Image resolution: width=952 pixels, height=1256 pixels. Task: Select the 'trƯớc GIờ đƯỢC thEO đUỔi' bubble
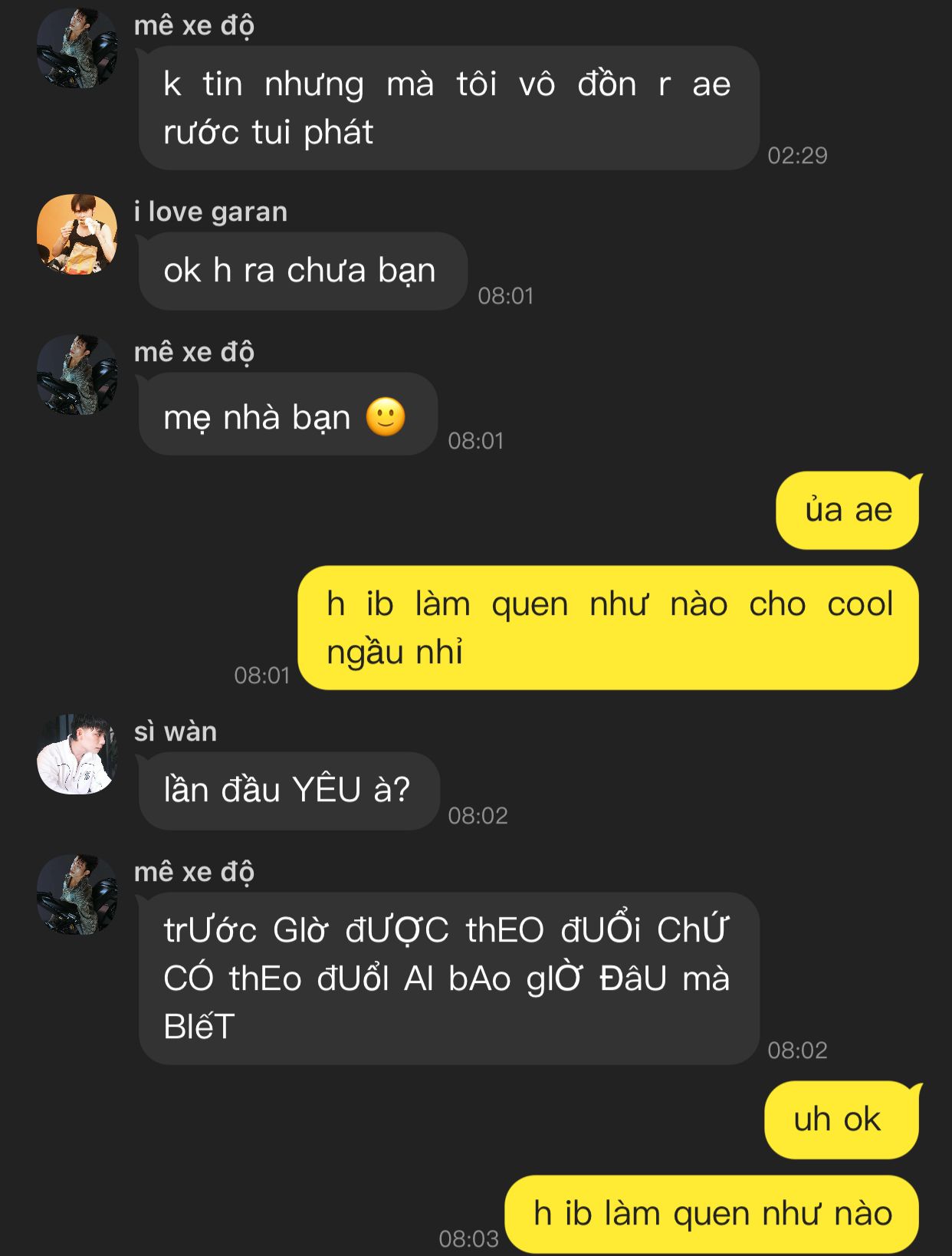[x=449, y=978]
